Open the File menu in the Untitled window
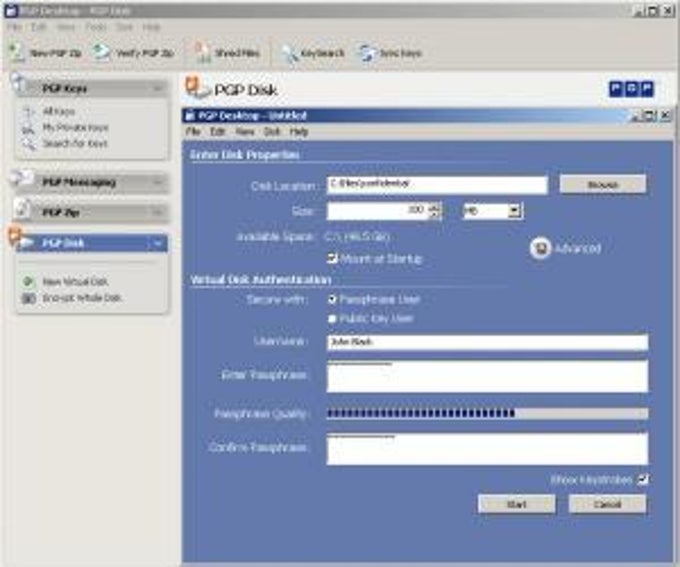 pyautogui.click(x=193, y=131)
